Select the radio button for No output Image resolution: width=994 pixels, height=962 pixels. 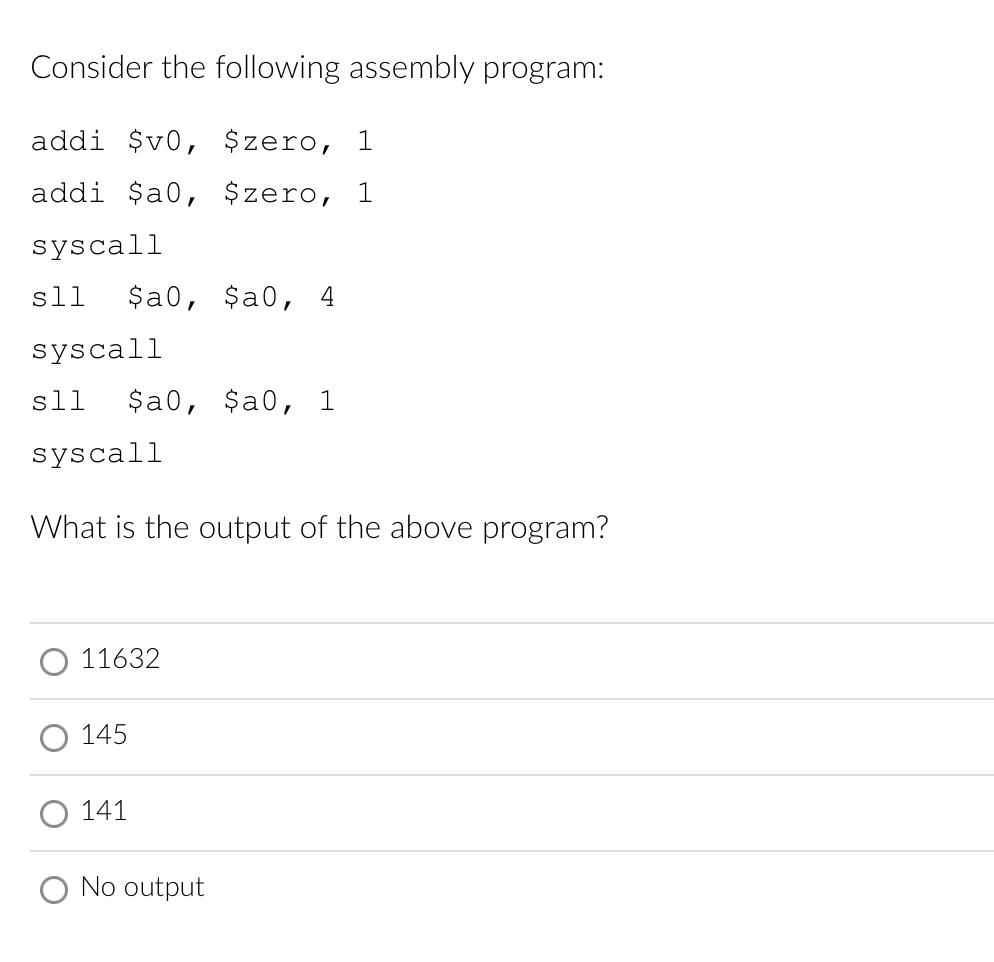(53, 889)
